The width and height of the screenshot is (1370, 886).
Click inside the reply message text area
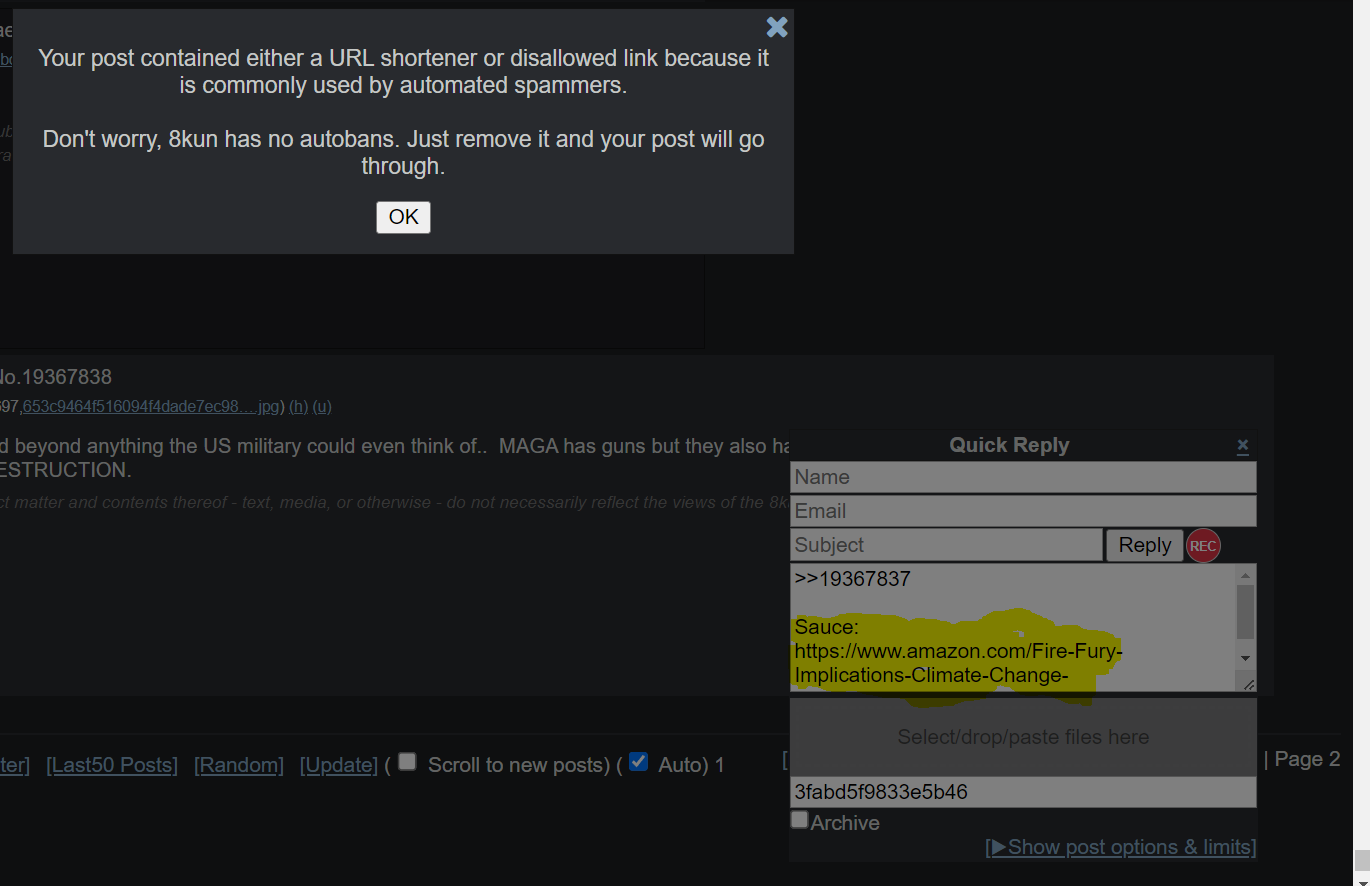pyautogui.click(x=1013, y=627)
